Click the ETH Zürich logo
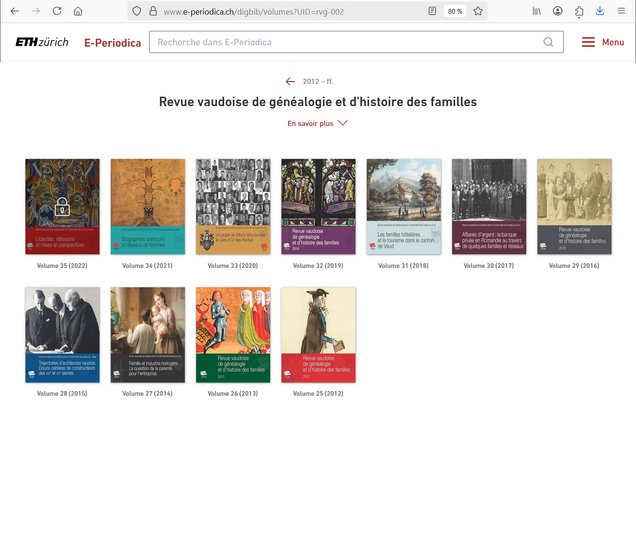 click(x=42, y=42)
